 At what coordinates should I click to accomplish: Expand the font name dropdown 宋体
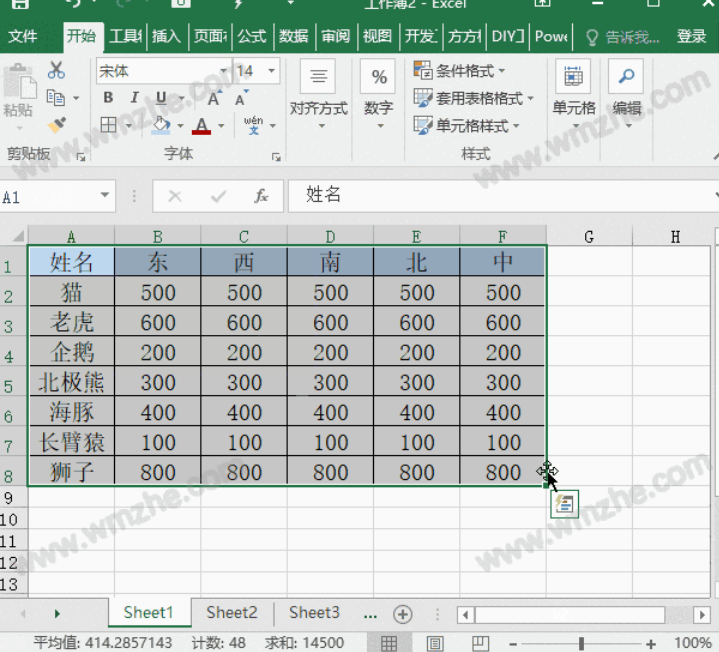point(223,71)
